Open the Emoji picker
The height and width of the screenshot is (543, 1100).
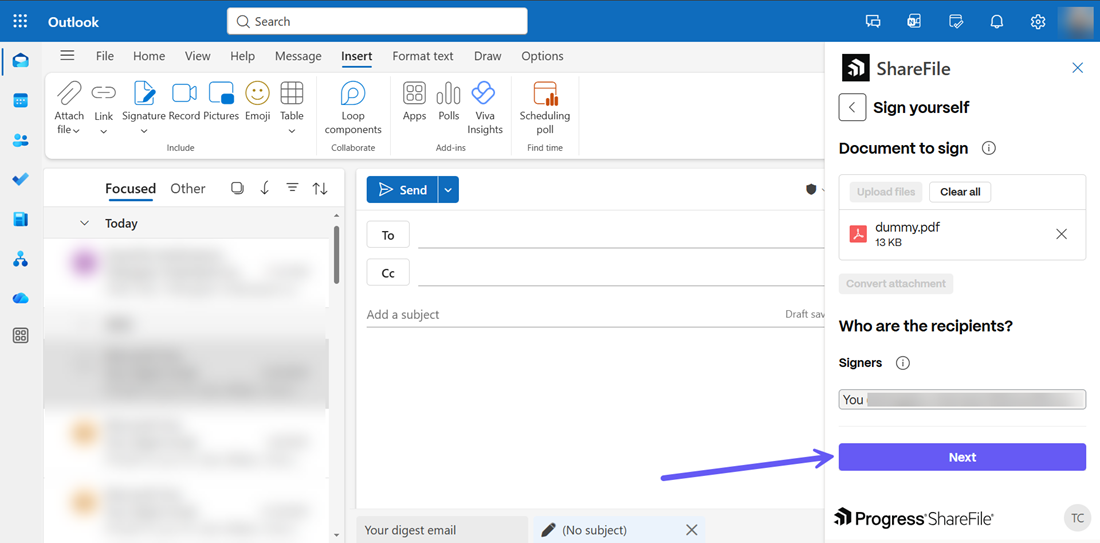[x=257, y=93]
